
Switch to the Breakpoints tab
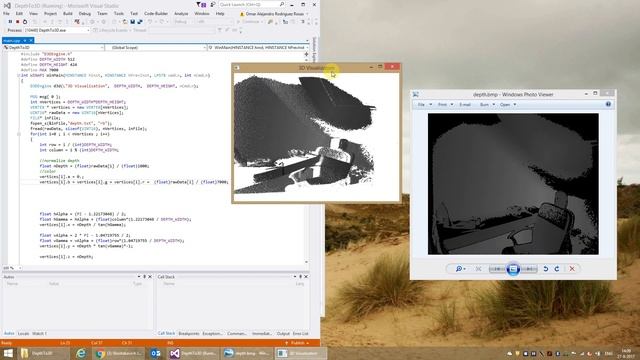point(189,333)
